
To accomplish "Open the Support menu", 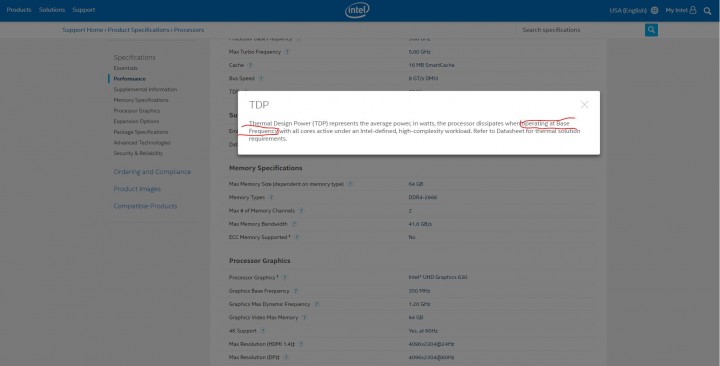I will (84, 10).
